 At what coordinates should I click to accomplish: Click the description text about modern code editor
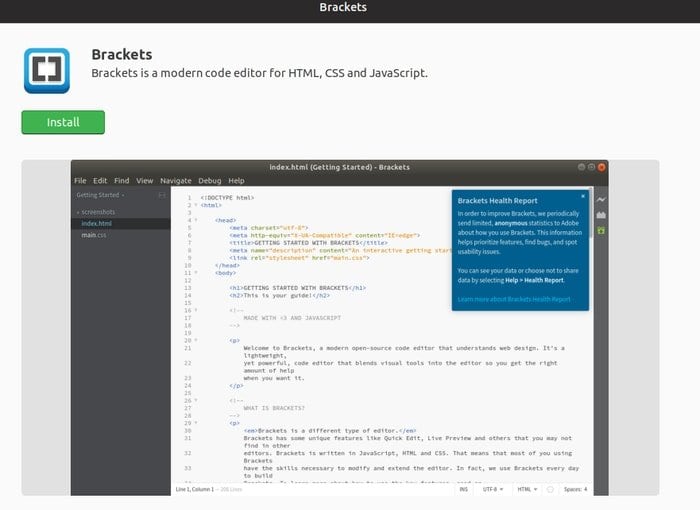[x=259, y=73]
